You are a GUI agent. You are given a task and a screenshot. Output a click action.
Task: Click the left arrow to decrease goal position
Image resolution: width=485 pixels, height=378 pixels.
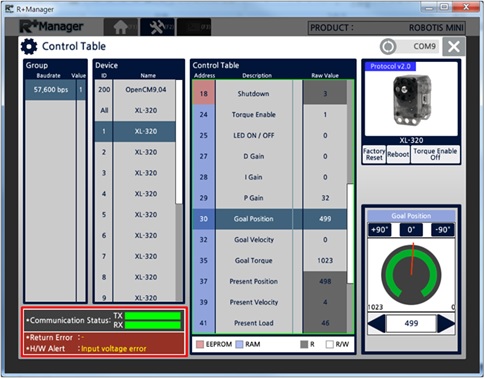tap(377, 323)
